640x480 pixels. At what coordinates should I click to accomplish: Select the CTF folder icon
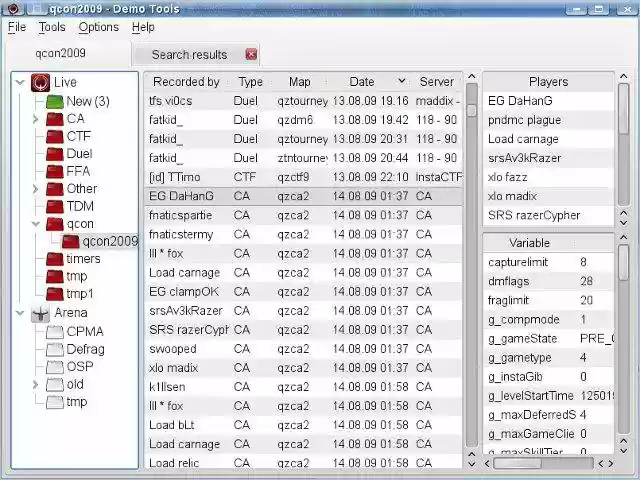point(55,136)
